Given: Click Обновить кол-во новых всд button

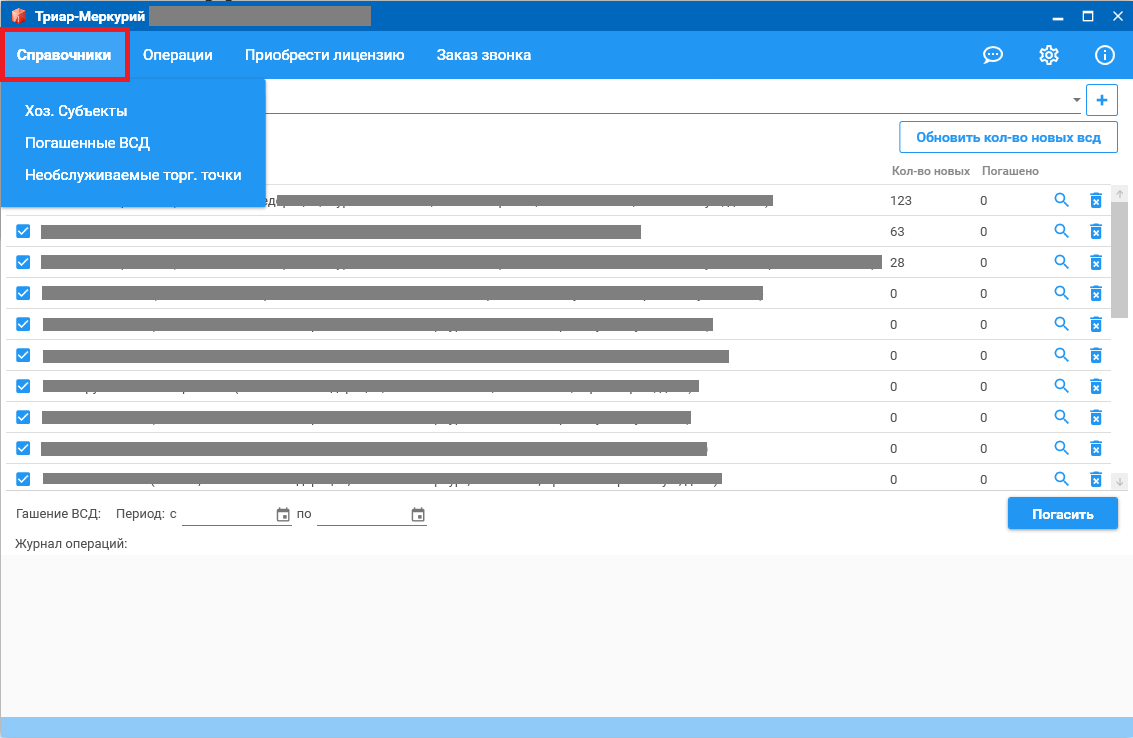Looking at the screenshot, I should click(1008, 137).
